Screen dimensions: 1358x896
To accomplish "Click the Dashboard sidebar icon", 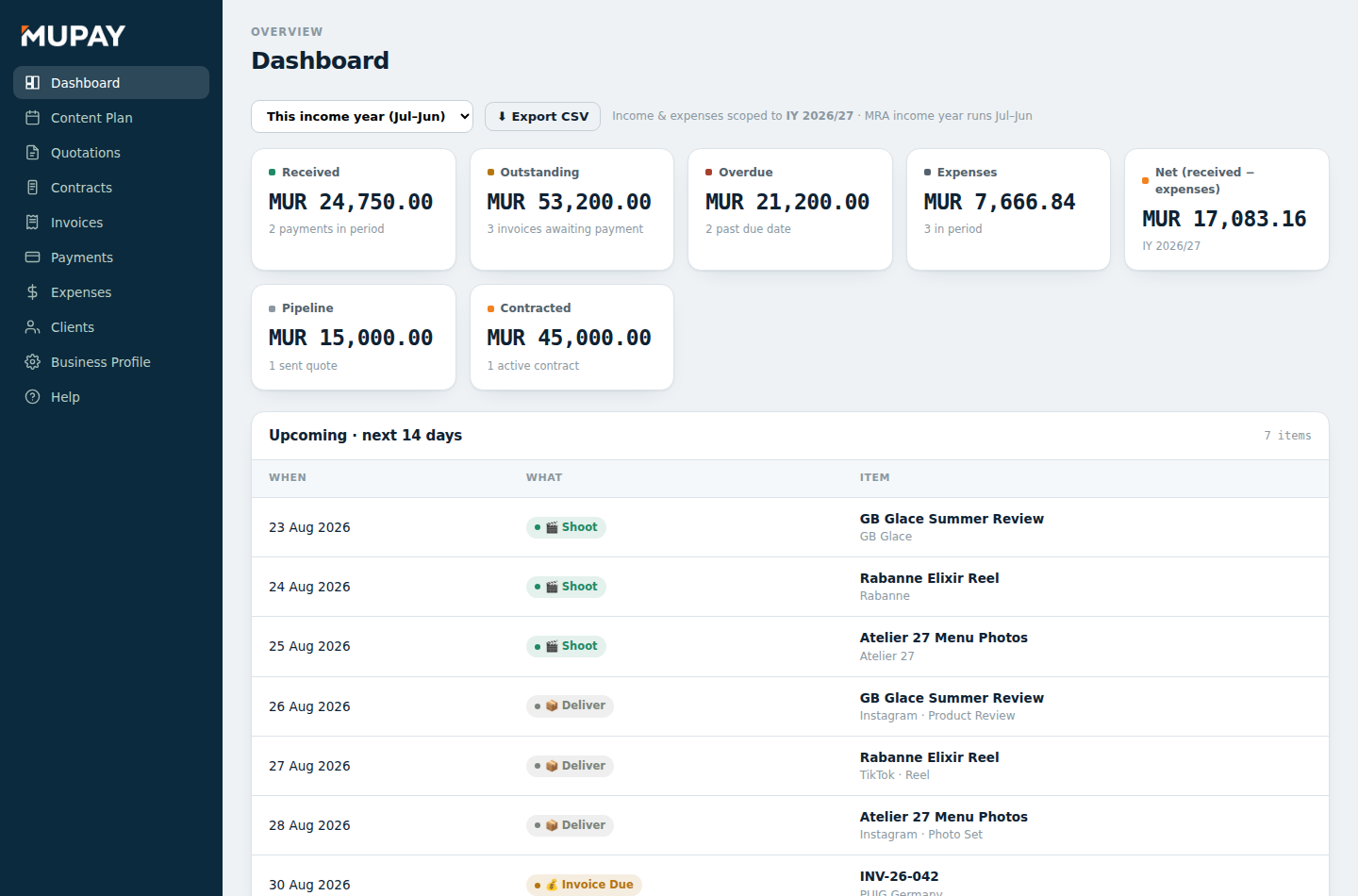I will pyautogui.click(x=32, y=83).
